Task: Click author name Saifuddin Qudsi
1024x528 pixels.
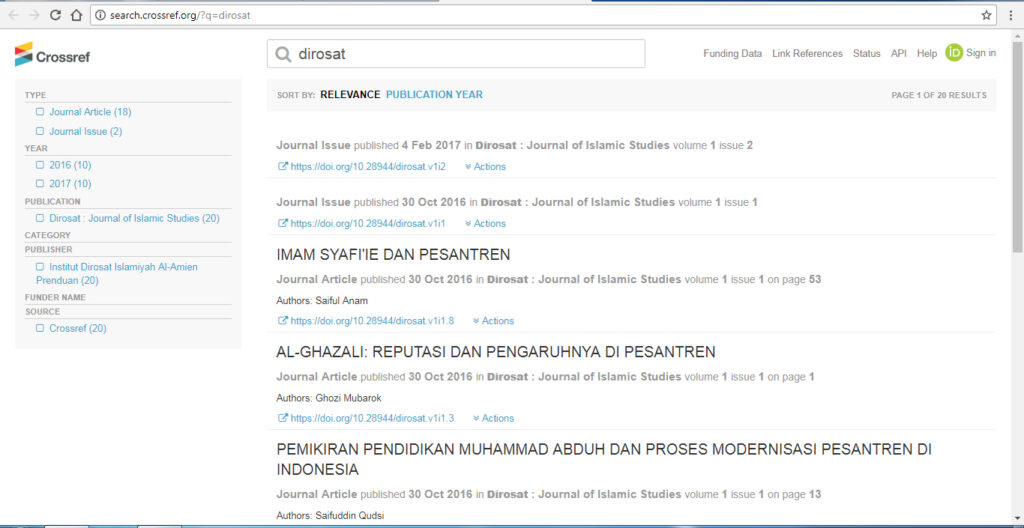Action: (349, 516)
